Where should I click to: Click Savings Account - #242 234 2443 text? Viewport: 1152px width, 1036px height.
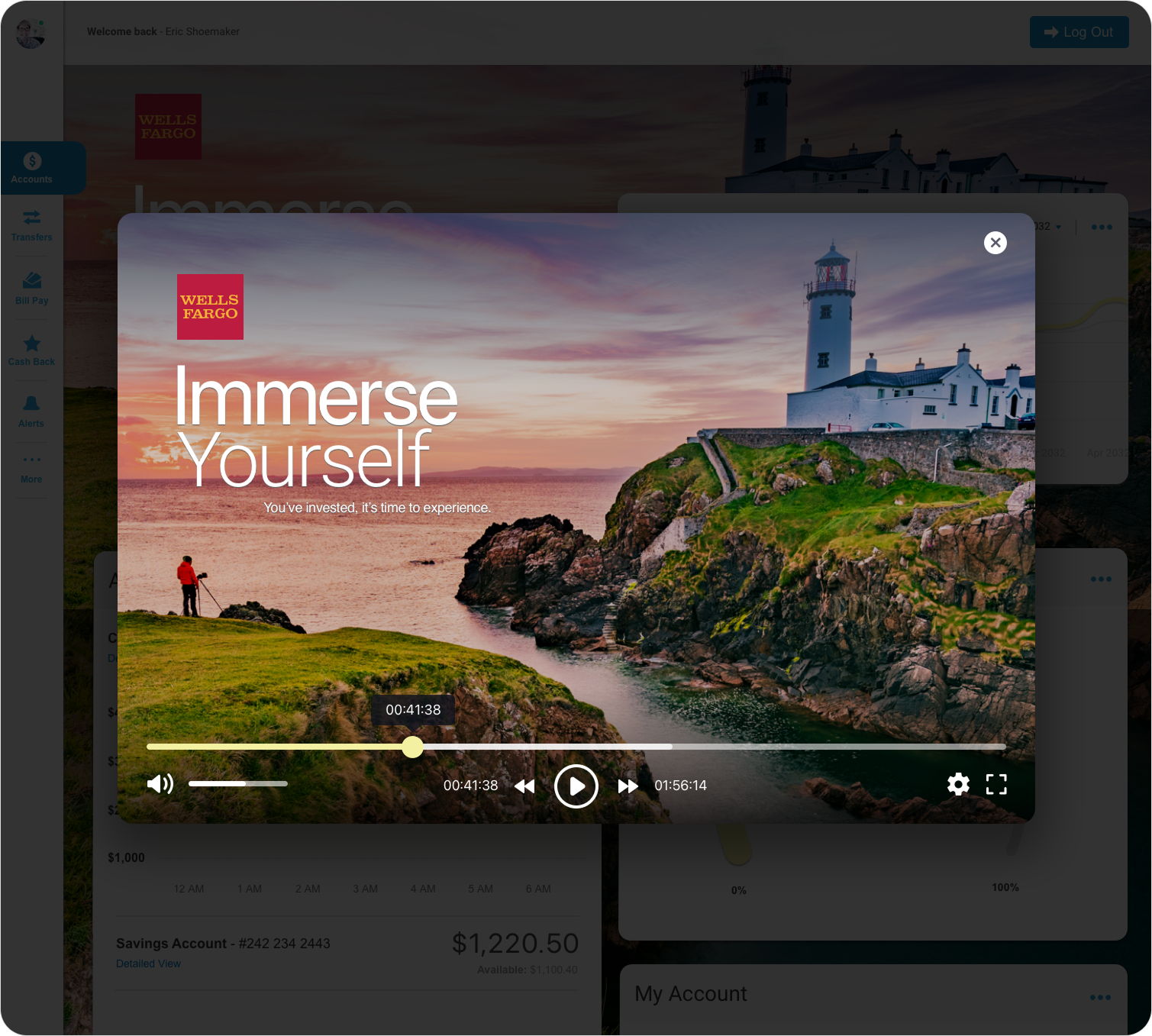click(x=223, y=944)
